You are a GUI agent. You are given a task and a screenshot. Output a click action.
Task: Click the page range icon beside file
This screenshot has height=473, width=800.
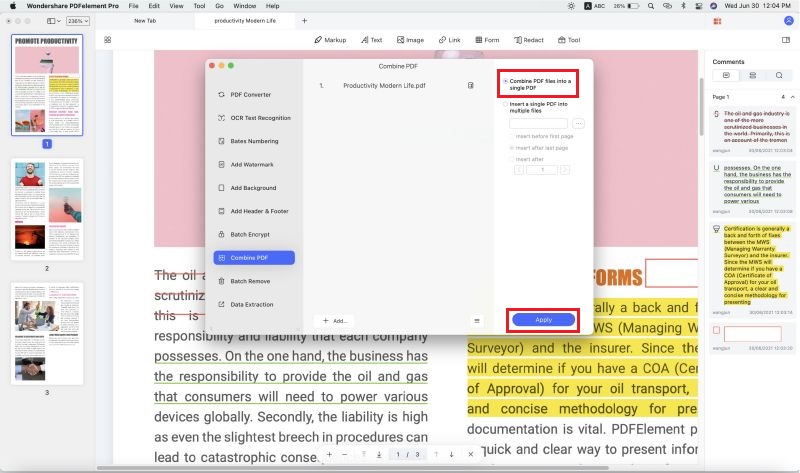coord(470,86)
